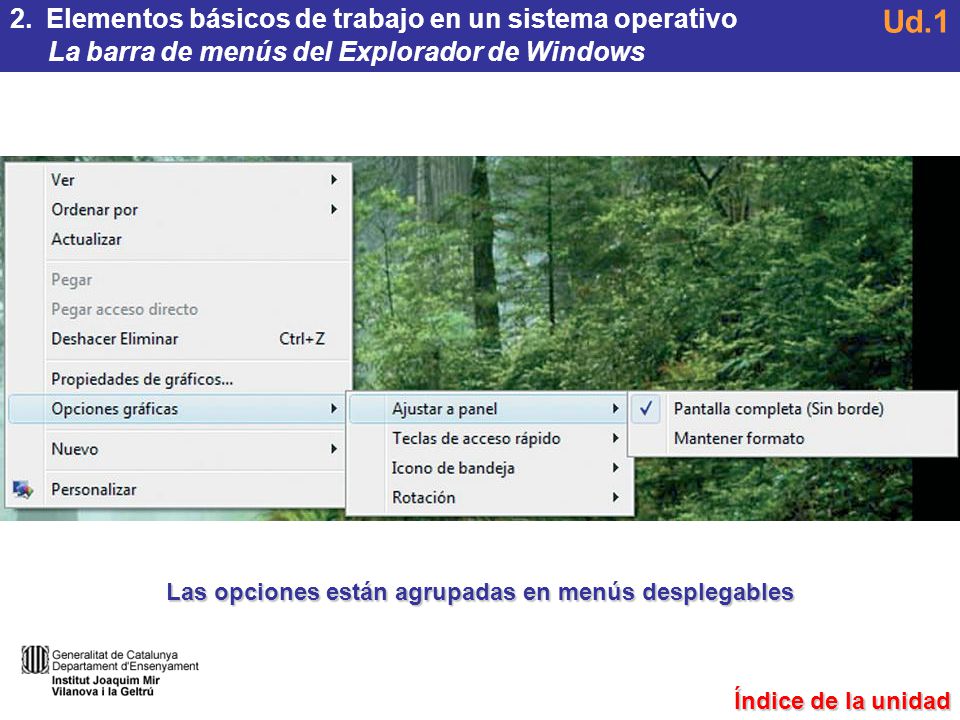Click the Personalizar monitor icon
960x720 pixels.
(x=23, y=489)
